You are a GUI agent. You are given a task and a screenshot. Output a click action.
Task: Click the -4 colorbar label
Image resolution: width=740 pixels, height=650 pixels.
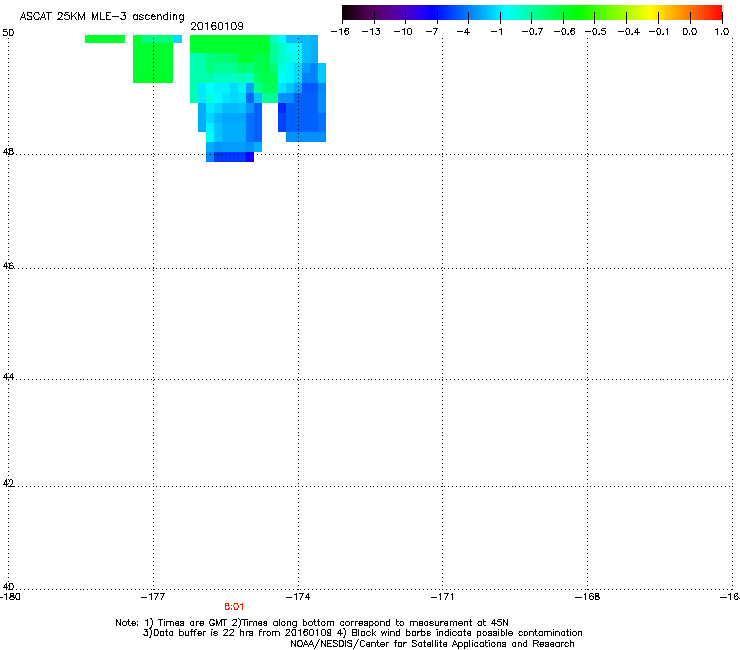point(464,32)
